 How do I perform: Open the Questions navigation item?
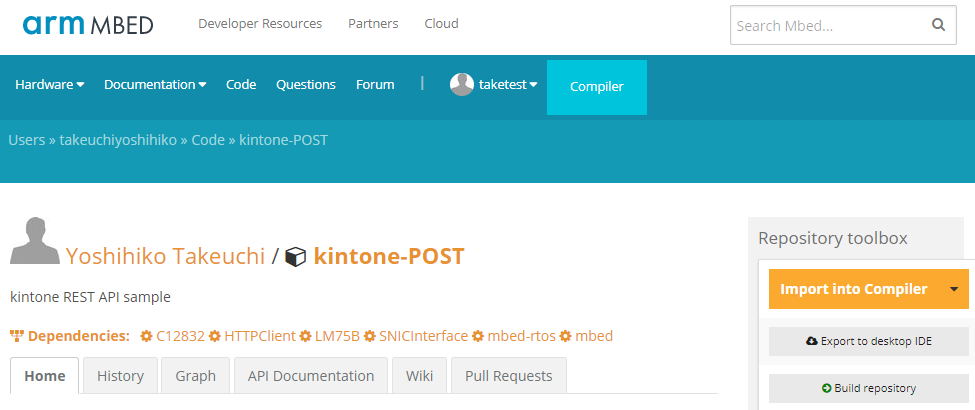click(x=306, y=85)
